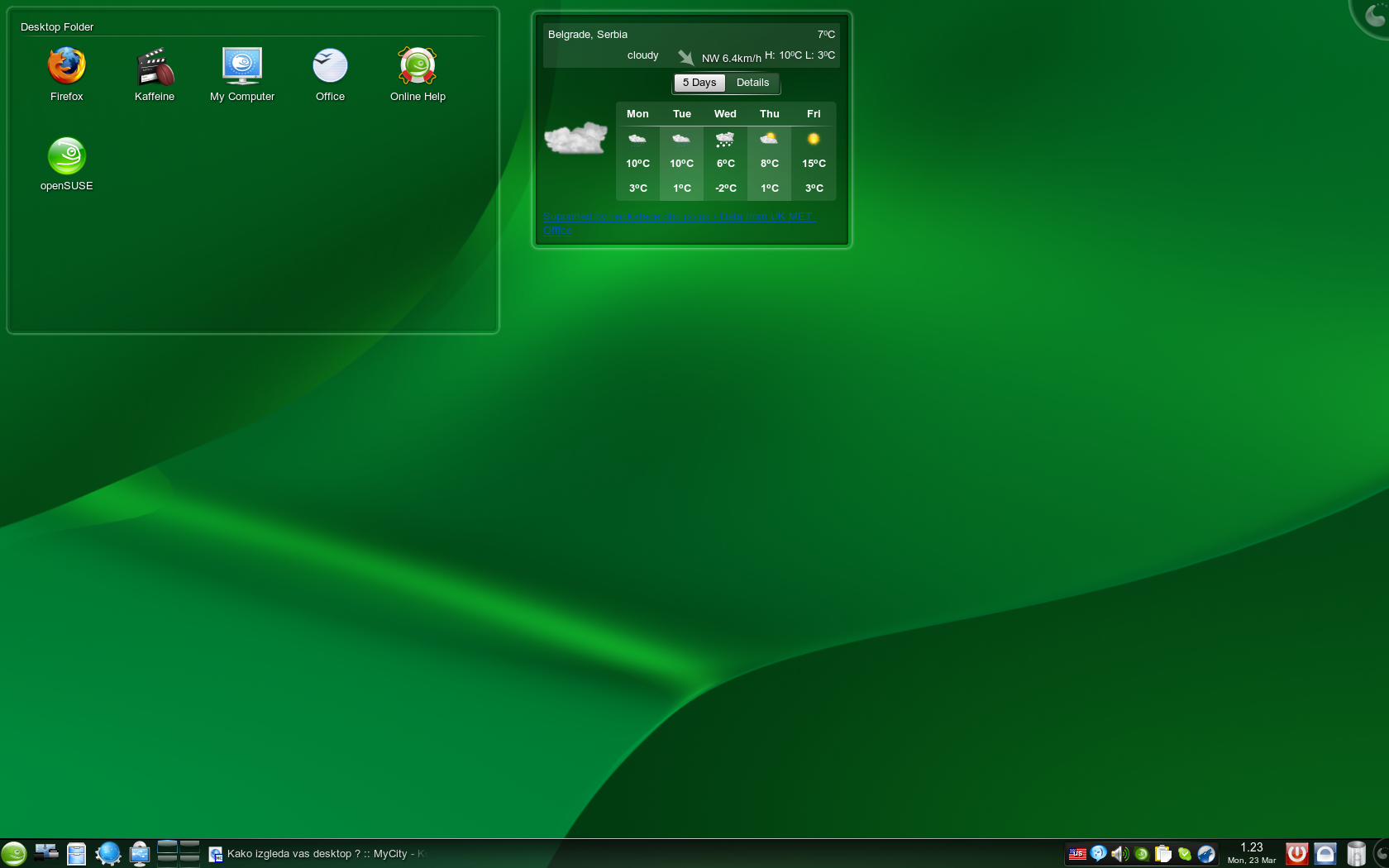
Task: Click the green checkmark tray icon
Action: coord(1185,854)
